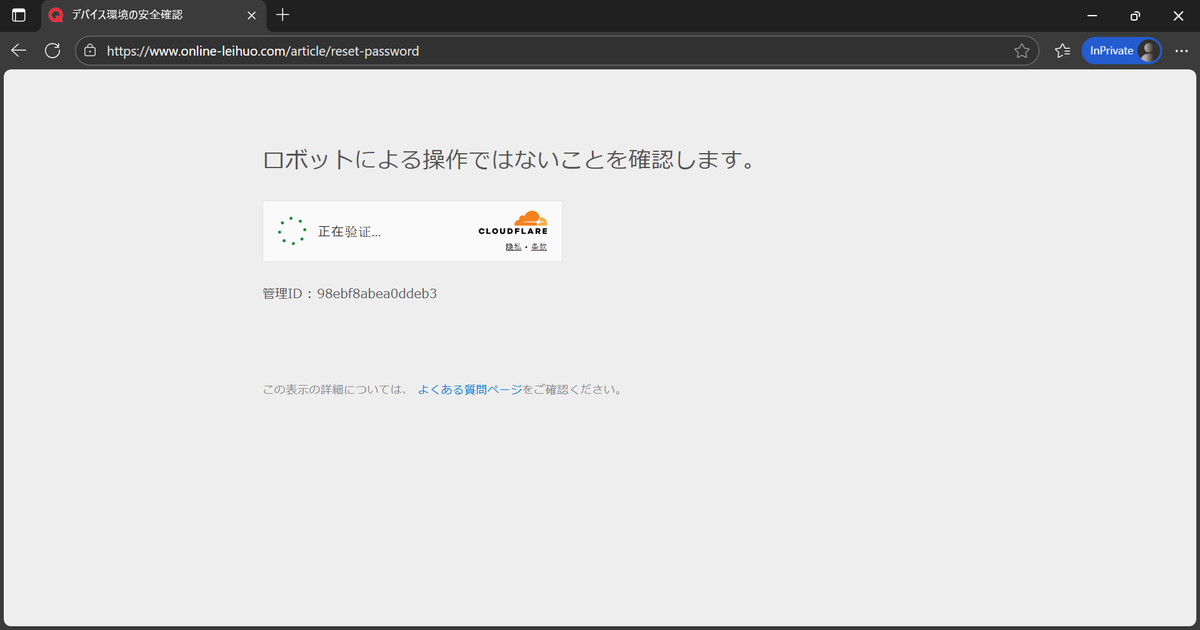Go back using the back arrow
Image resolution: width=1200 pixels, height=630 pixels.
click(19, 50)
